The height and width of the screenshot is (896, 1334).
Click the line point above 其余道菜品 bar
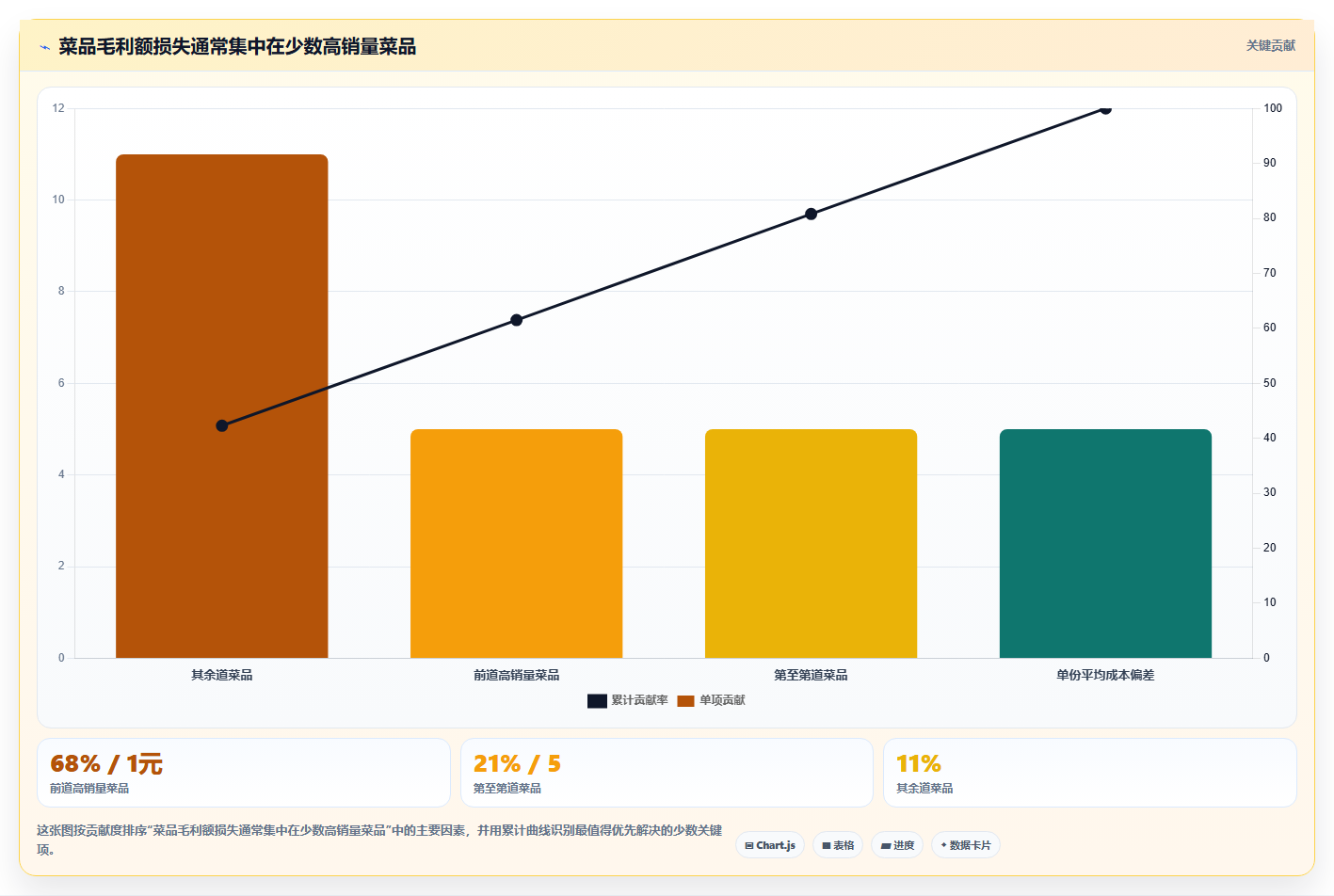(222, 425)
